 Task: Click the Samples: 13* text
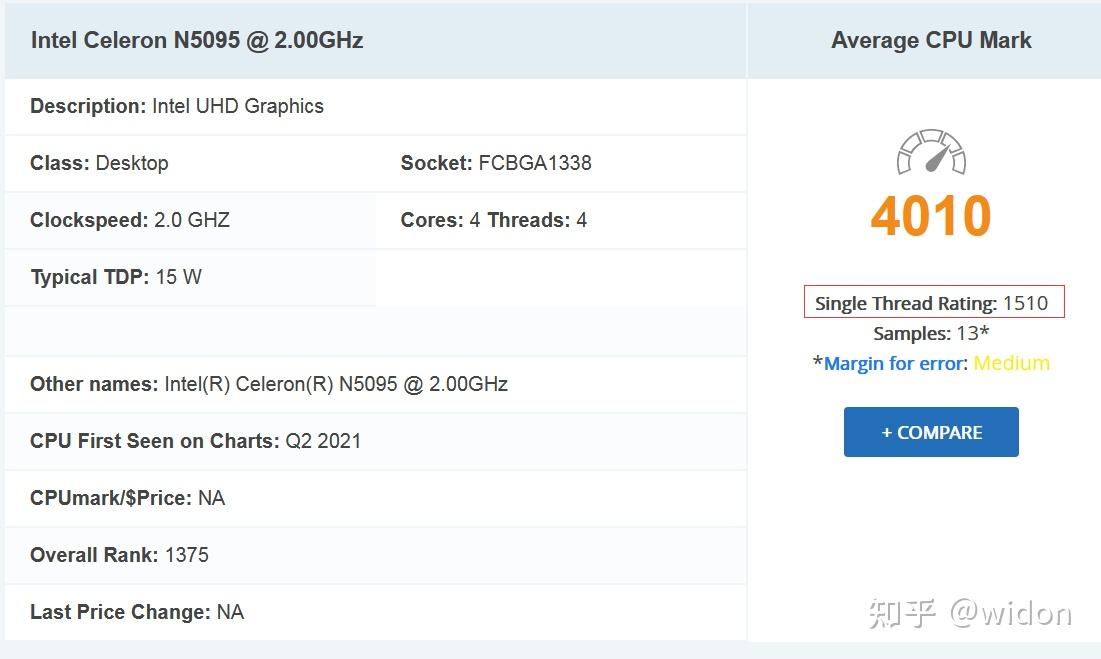click(x=931, y=333)
